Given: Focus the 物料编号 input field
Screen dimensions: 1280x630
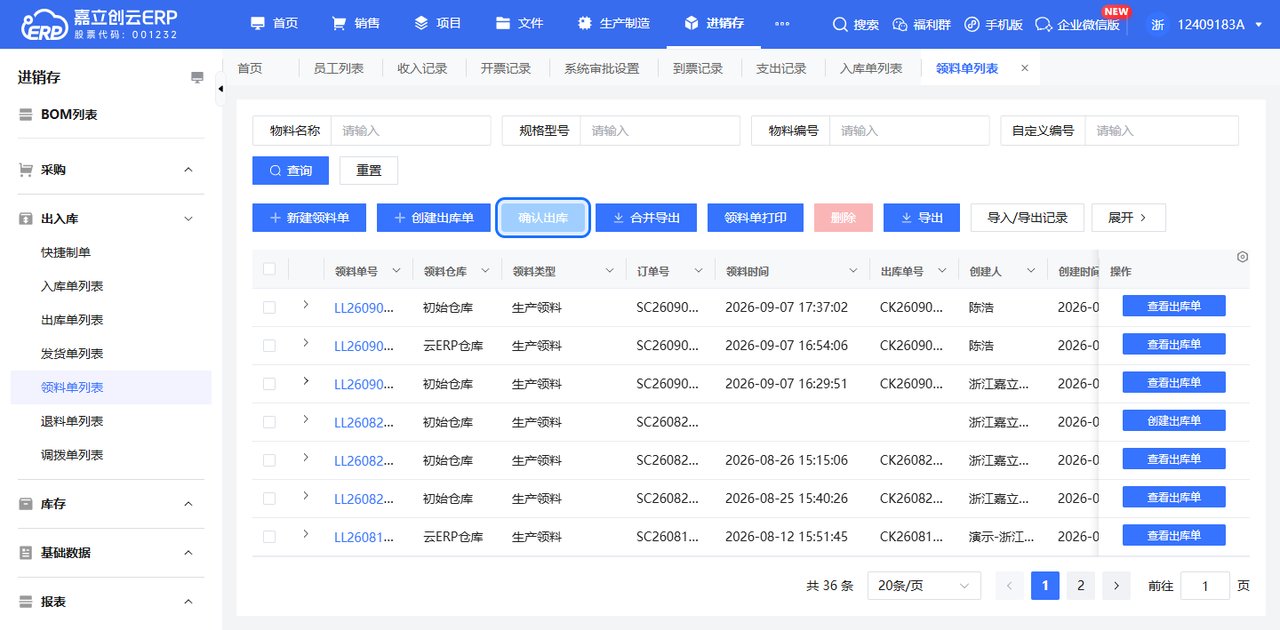Looking at the screenshot, I should click(x=909, y=131).
